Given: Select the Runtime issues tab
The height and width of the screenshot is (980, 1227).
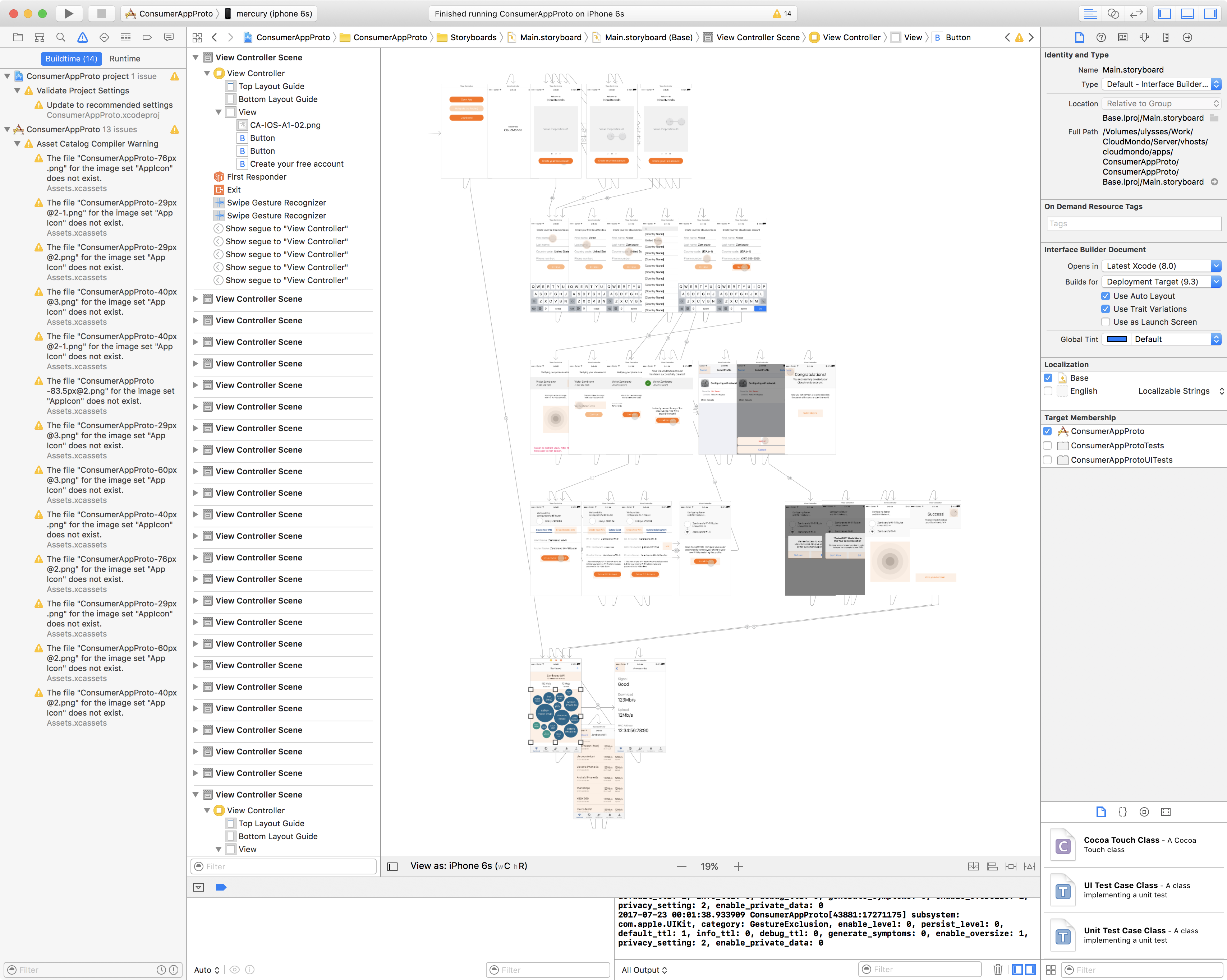Looking at the screenshot, I should pyautogui.click(x=125, y=59).
